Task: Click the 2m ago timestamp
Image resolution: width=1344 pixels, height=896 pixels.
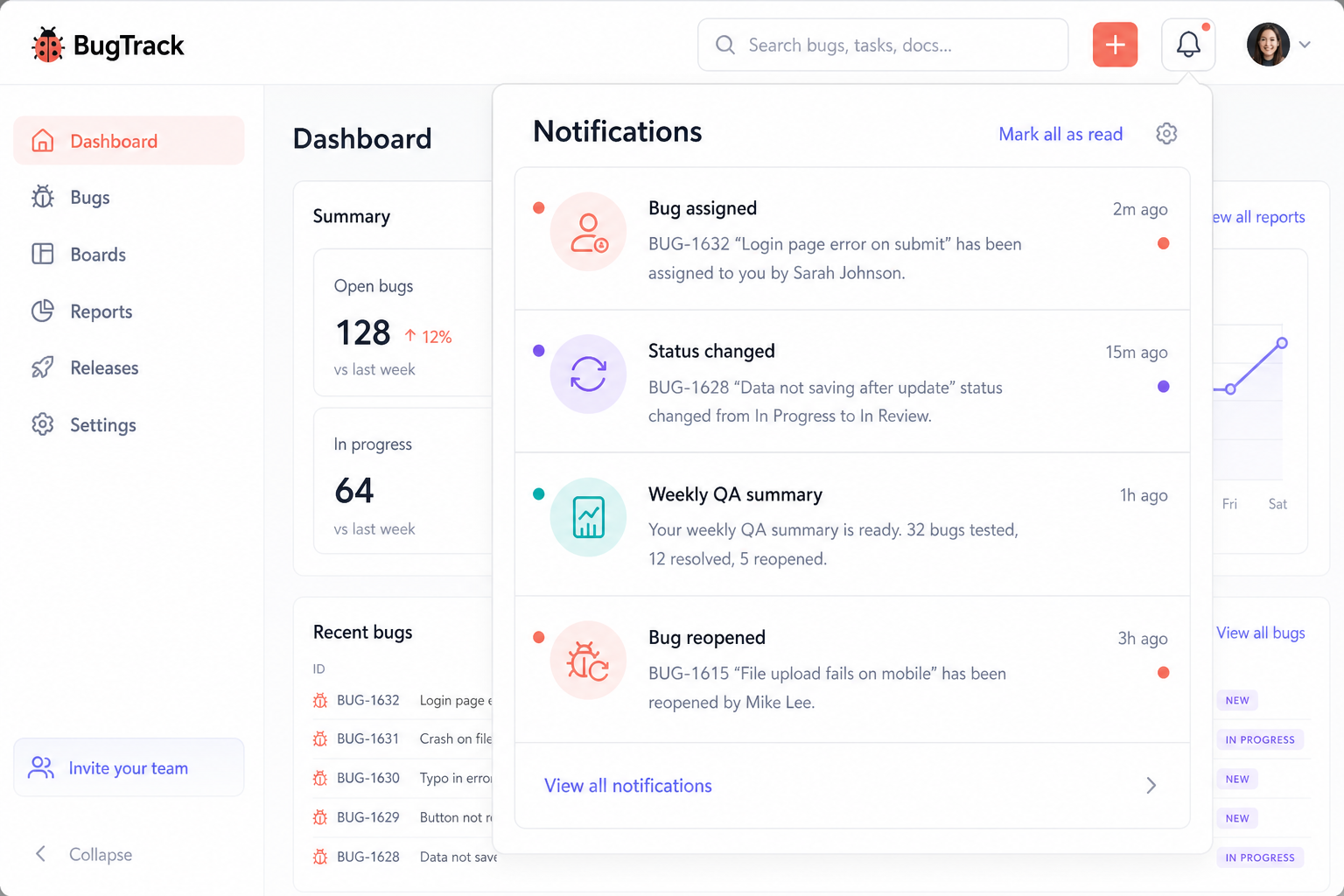Action: (x=1140, y=209)
